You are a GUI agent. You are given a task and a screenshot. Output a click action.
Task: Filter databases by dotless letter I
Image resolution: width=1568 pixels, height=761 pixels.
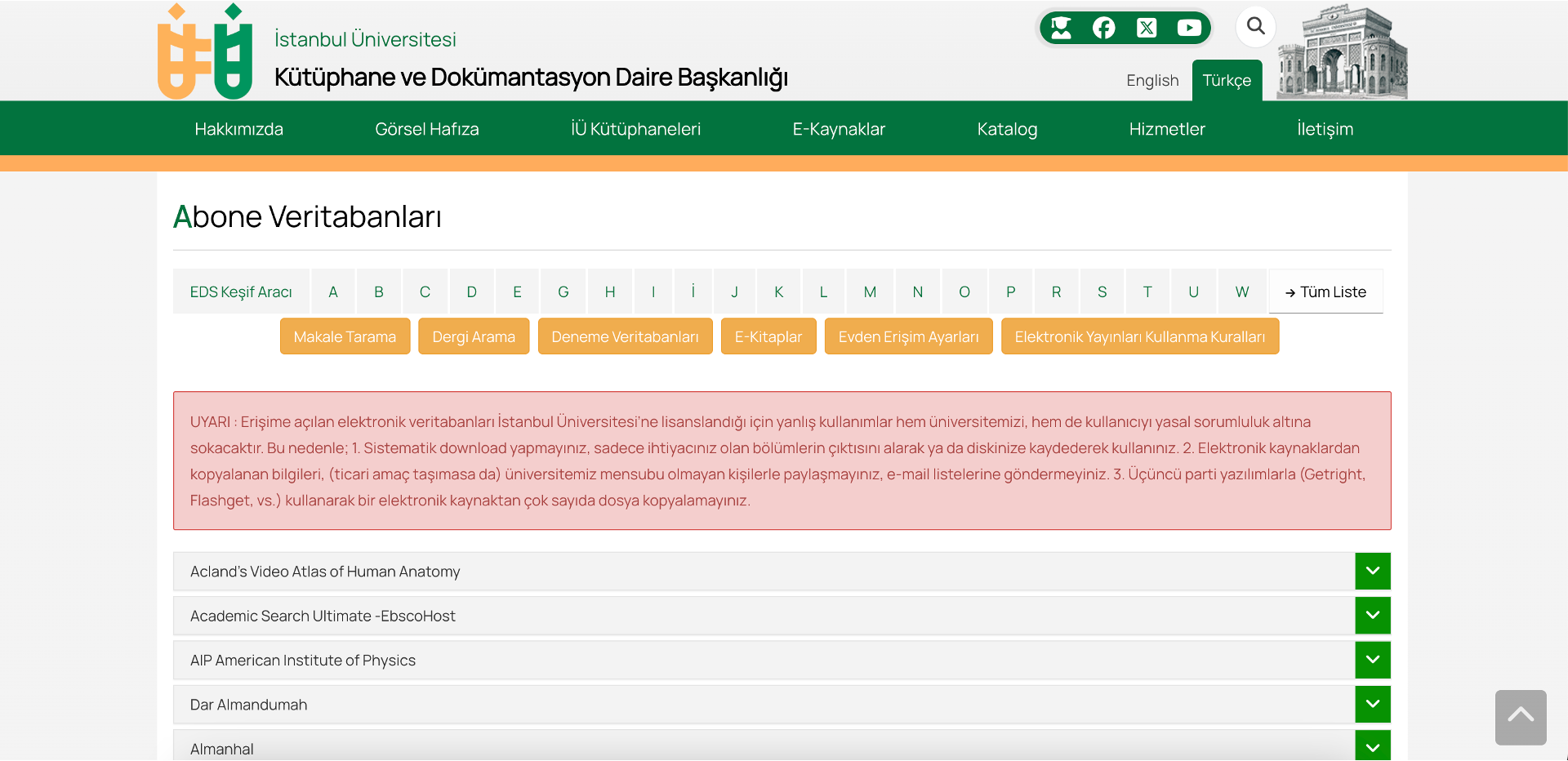(653, 291)
